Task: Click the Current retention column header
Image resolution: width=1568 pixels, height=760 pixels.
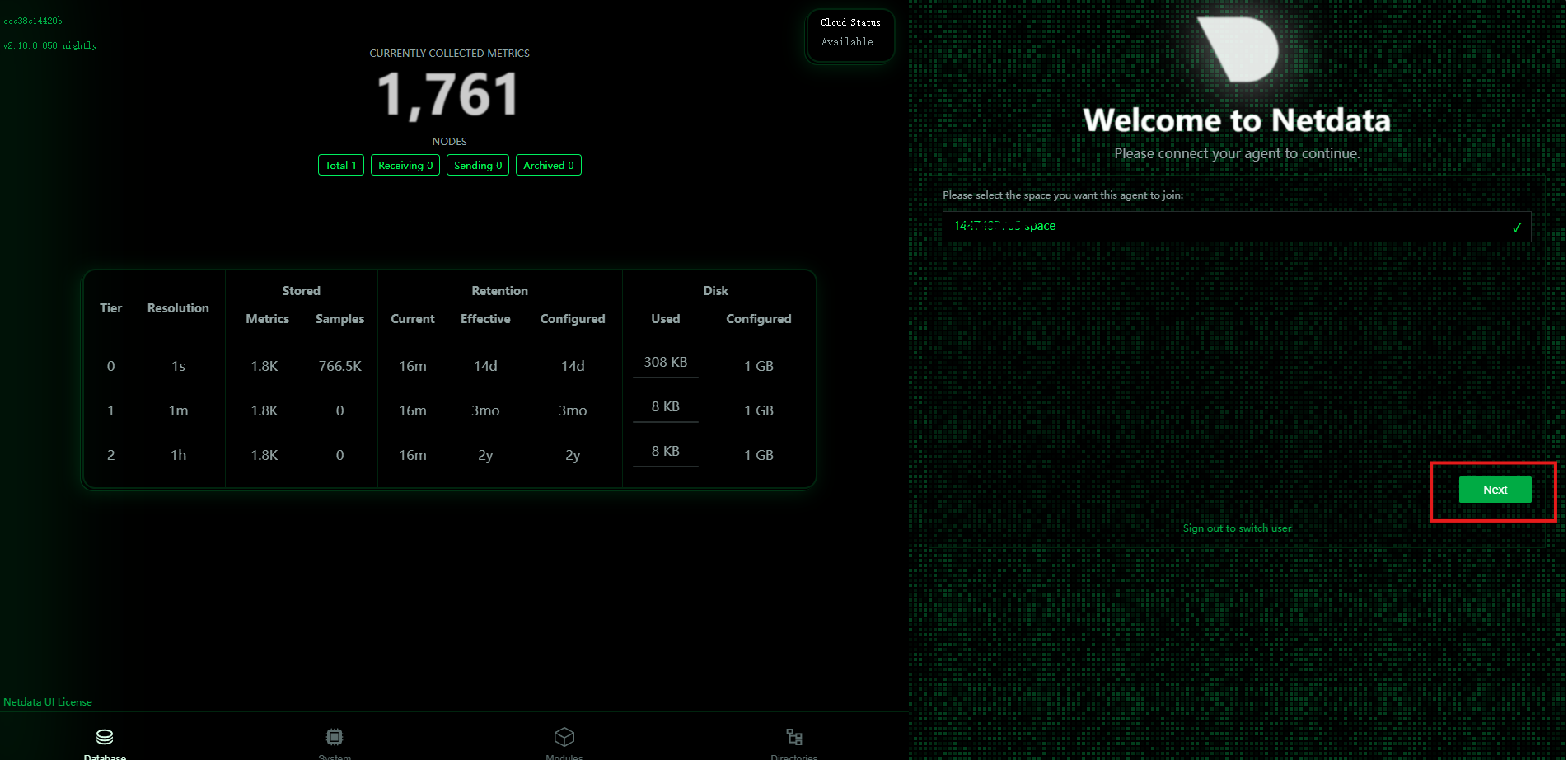Action: pos(413,319)
